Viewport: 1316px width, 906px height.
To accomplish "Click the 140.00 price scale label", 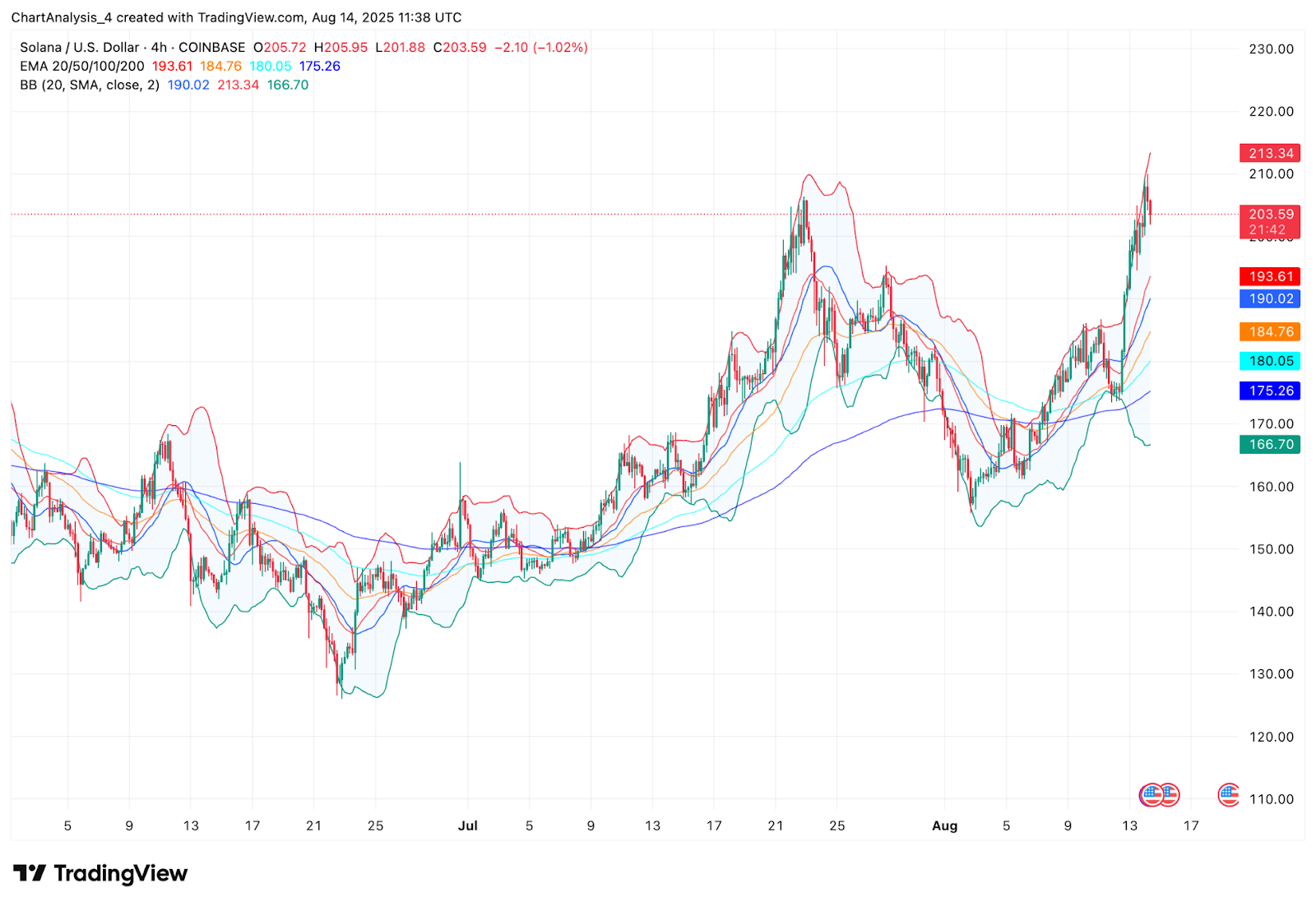I will [1272, 612].
